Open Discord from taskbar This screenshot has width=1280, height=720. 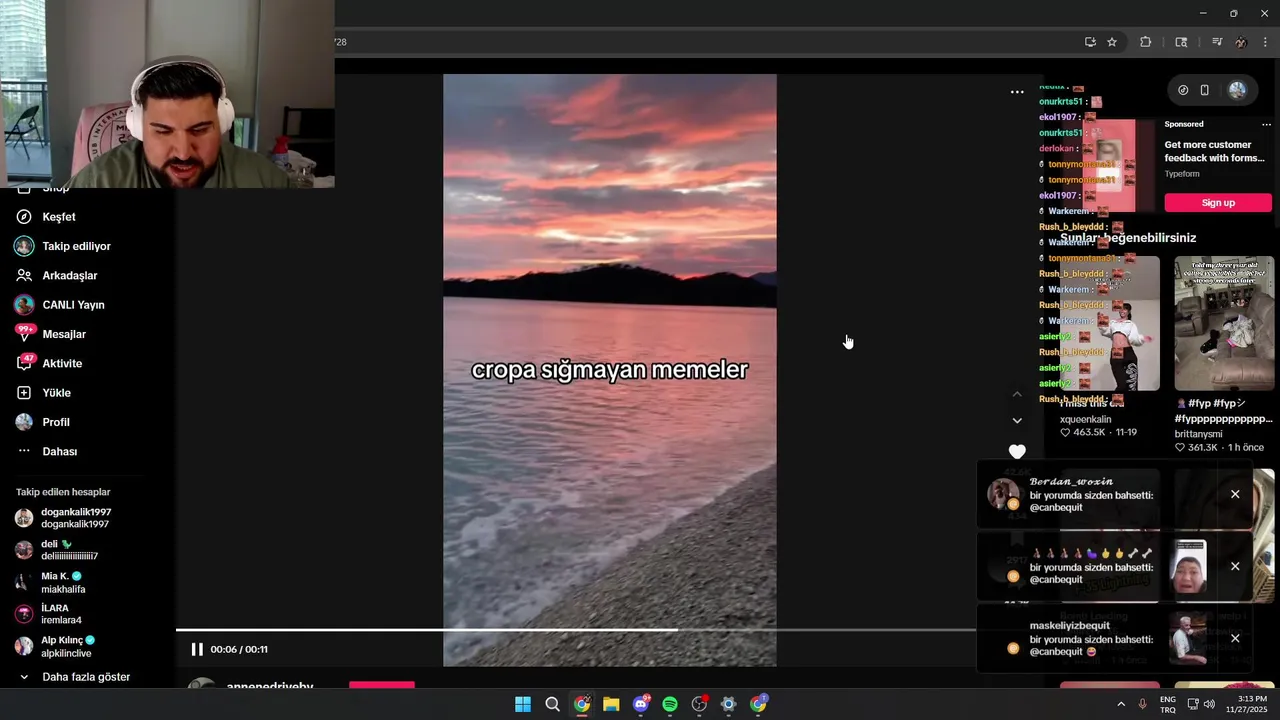(x=641, y=705)
